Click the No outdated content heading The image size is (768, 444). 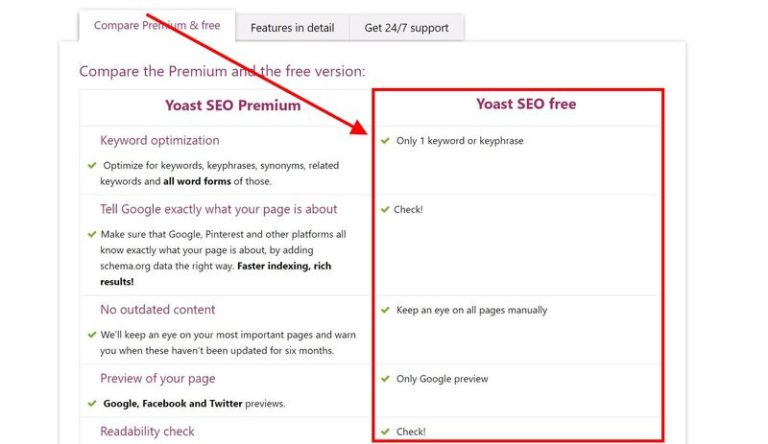pyautogui.click(x=157, y=309)
